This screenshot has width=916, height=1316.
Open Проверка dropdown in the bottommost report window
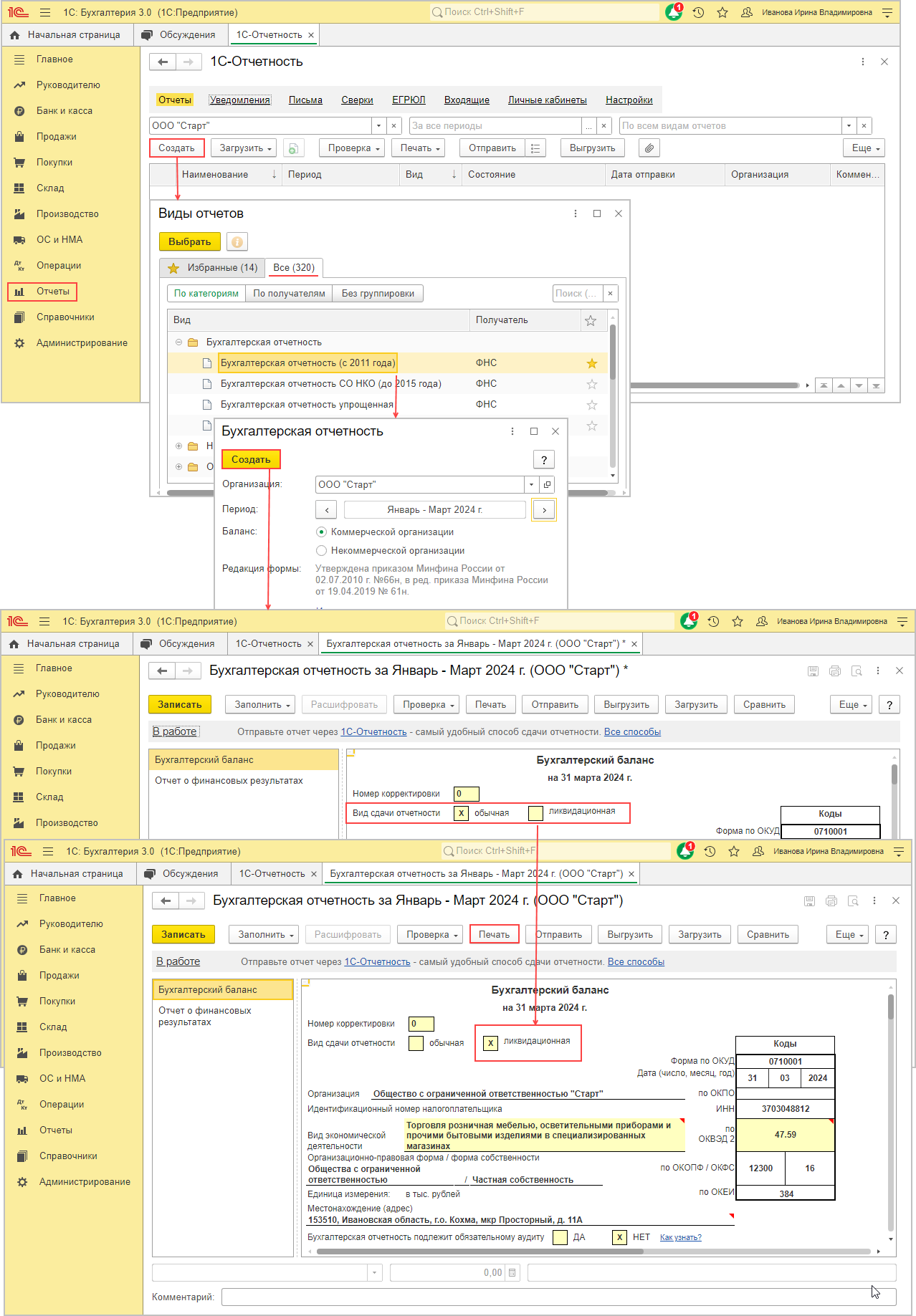tap(431, 934)
